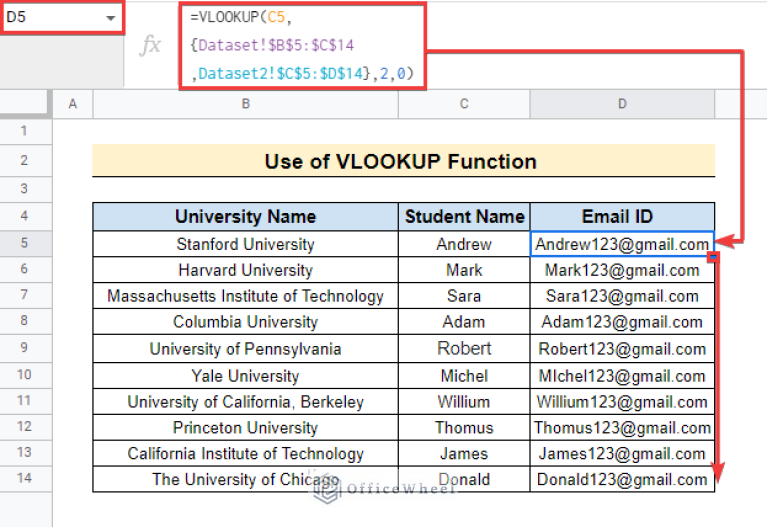This screenshot has width=767, height=527.
Task: Click the fx function icon
Action: coord(150,45)
